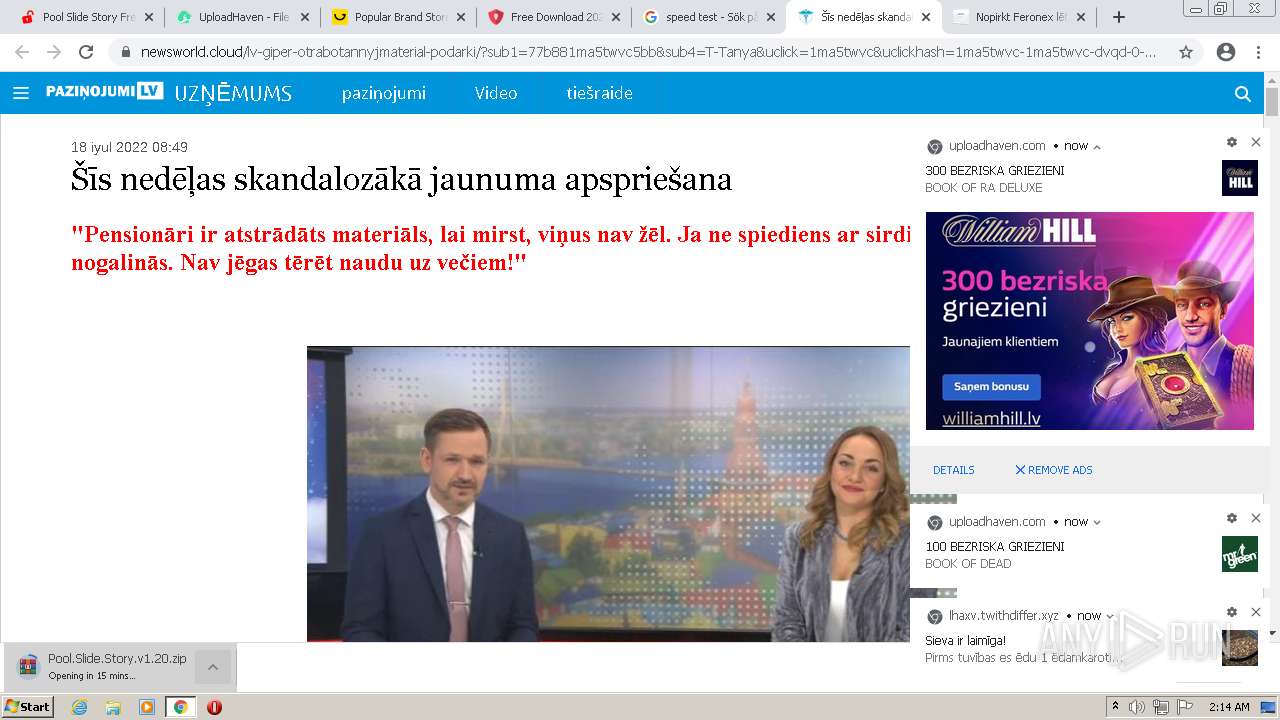Open settings gear on Book of Dead notification

click(1232, 518)
